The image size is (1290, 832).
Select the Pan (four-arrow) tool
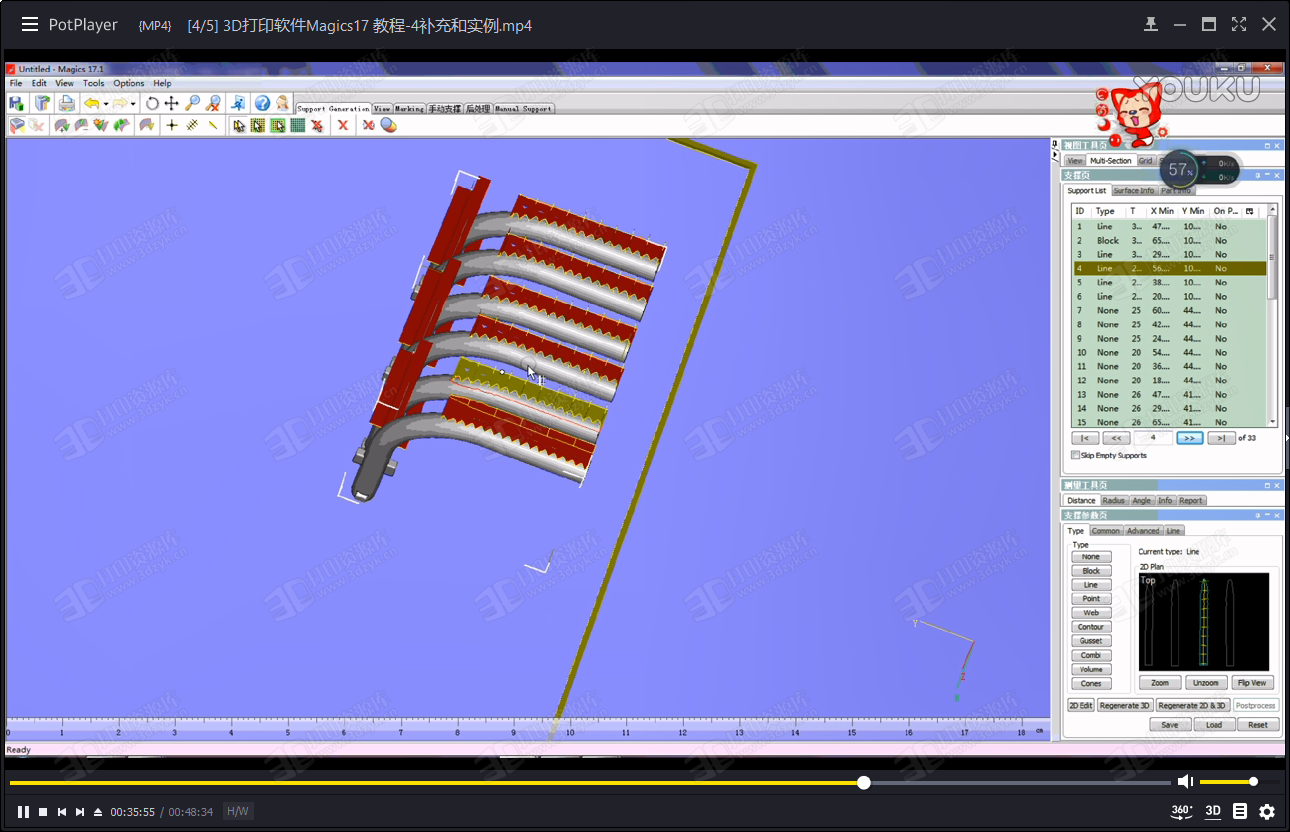[172, 103]
